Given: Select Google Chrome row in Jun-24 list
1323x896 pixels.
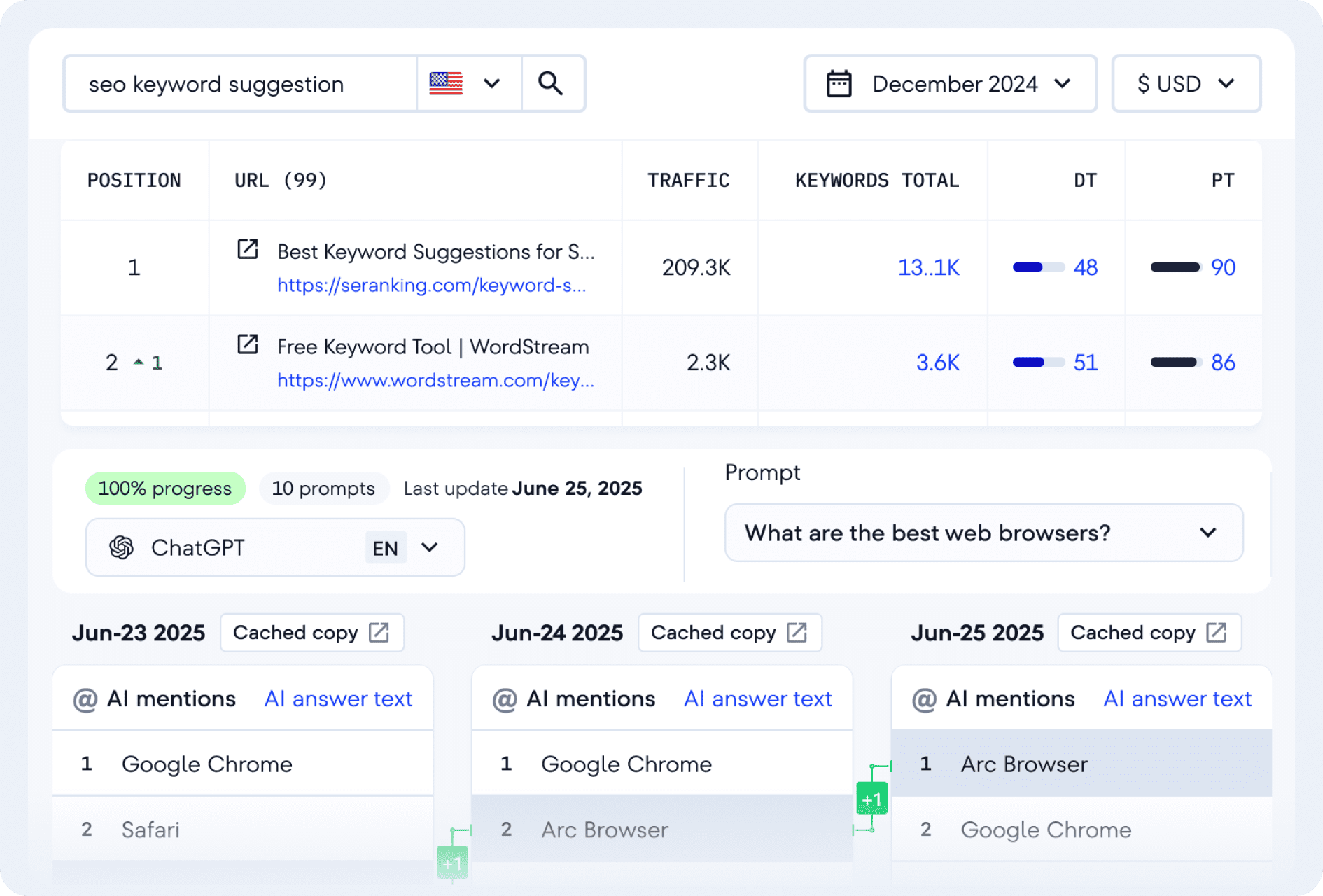Looking at the screenshot, I should pos(662,764).
